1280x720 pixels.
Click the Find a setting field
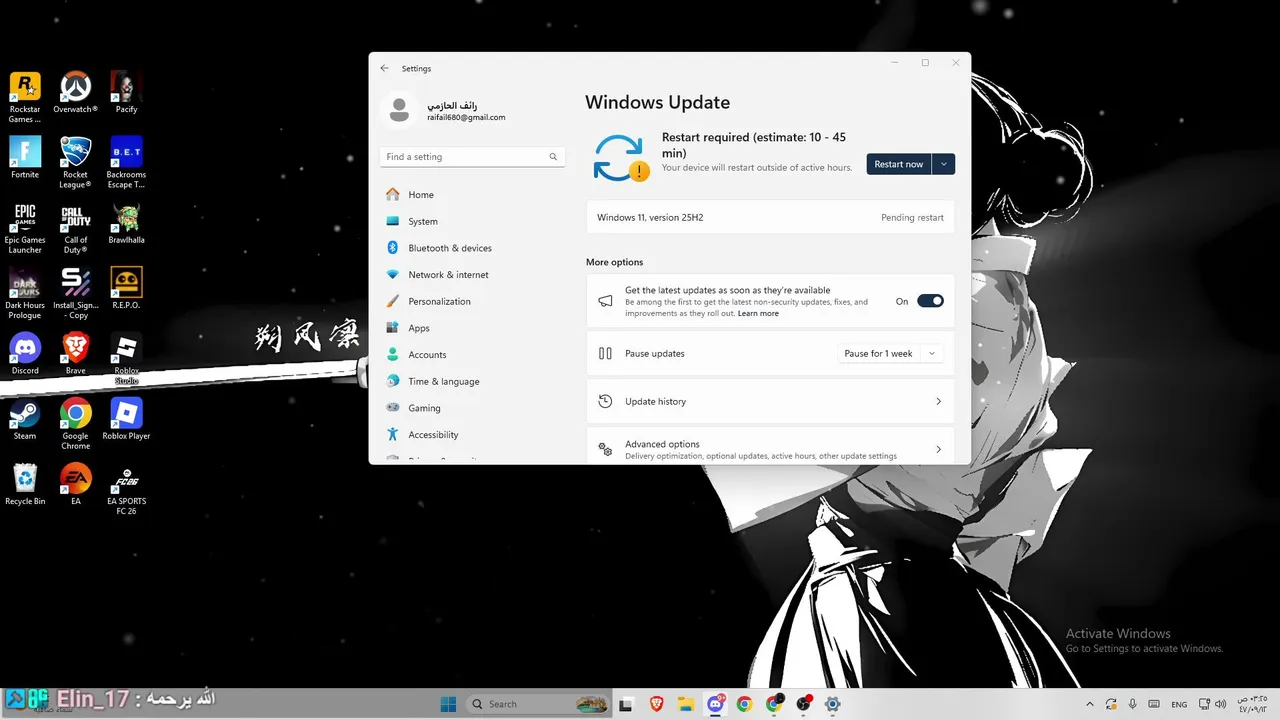[x=472, y=157]
